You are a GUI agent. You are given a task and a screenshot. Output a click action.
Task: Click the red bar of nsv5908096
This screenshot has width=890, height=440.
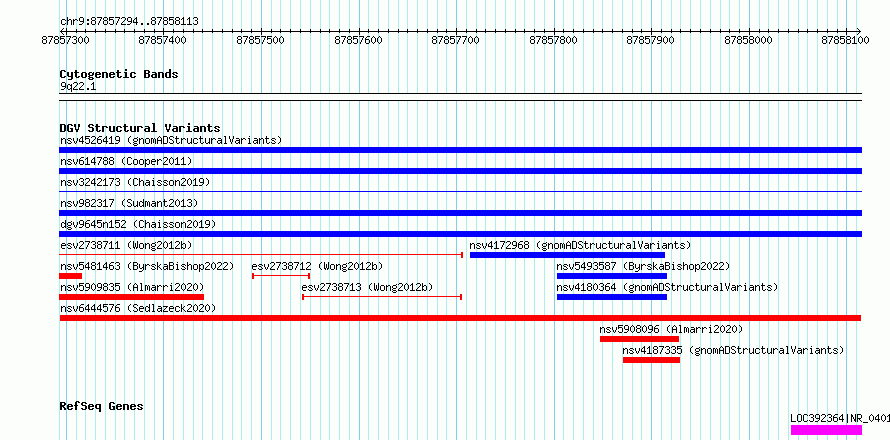[x=640, y=338]
